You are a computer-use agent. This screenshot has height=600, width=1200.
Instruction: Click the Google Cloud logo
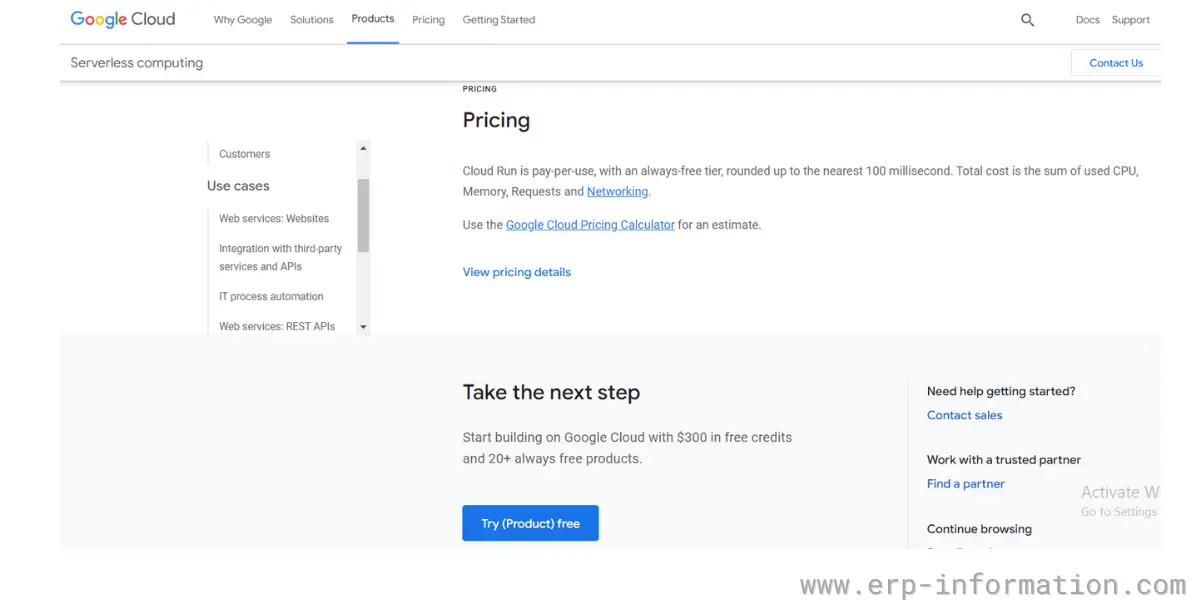click(x=123, y=20)
